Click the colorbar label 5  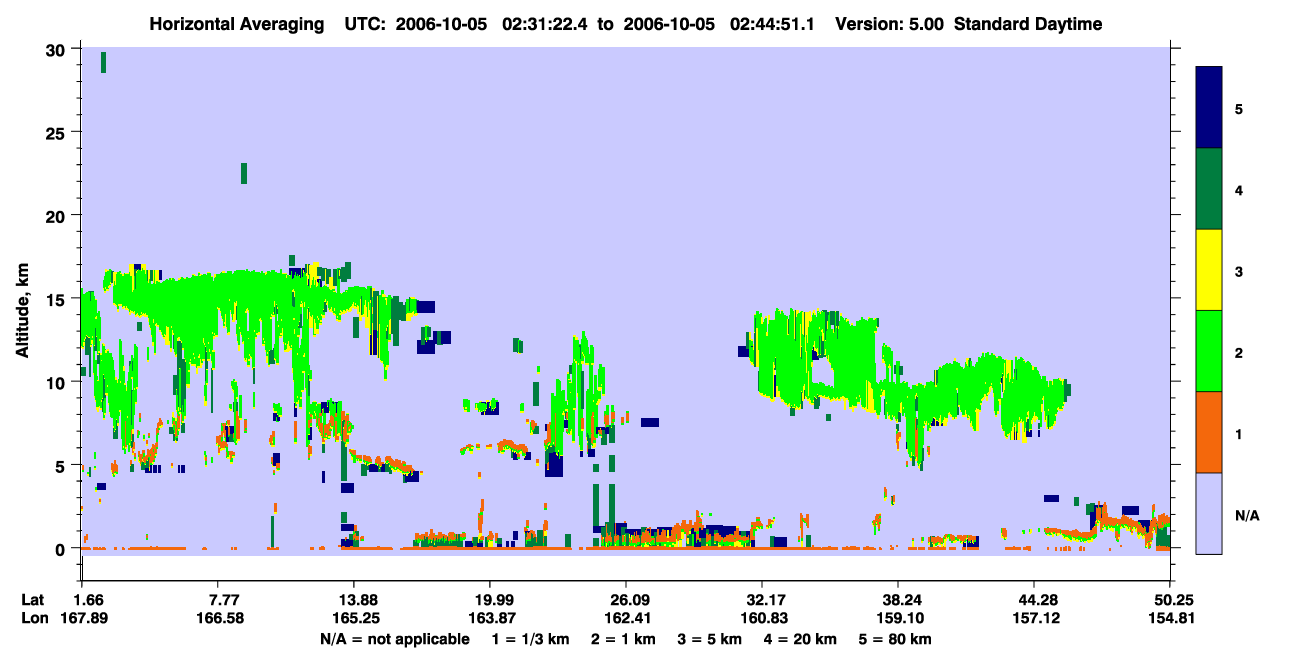point(1240,108)
